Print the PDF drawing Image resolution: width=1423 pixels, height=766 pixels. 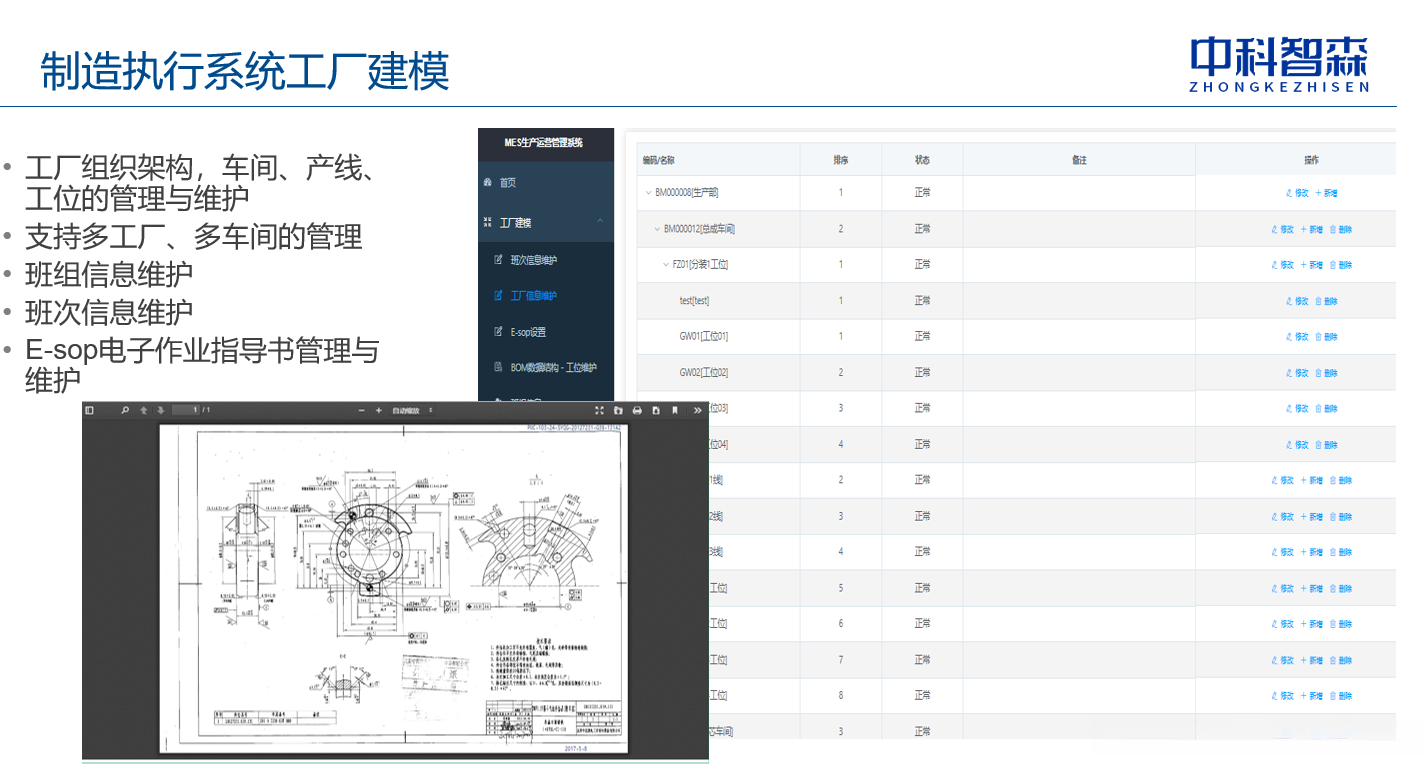pyautogui.click(x=637, y=410)
